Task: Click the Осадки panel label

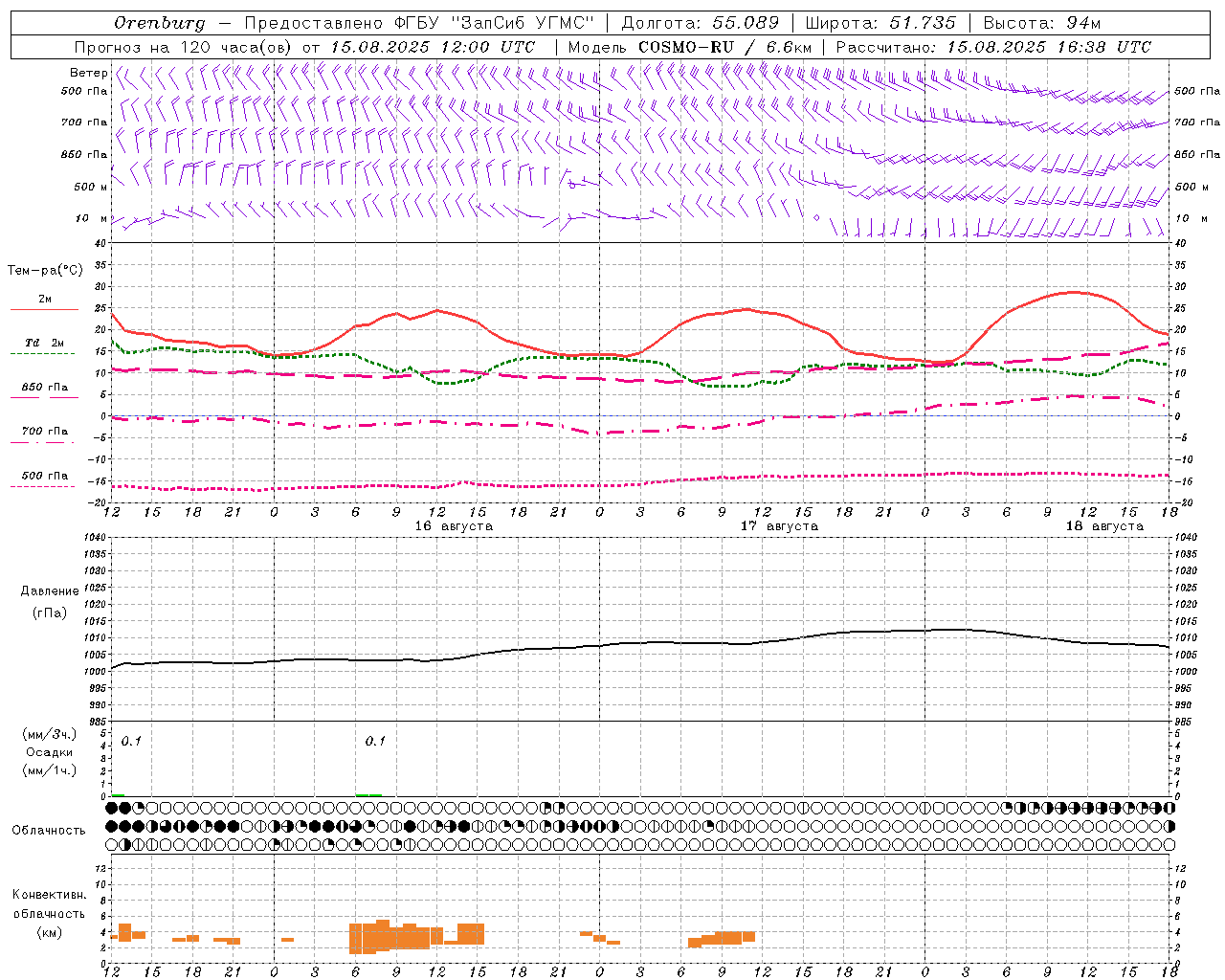Action: (x=50, y=752)
